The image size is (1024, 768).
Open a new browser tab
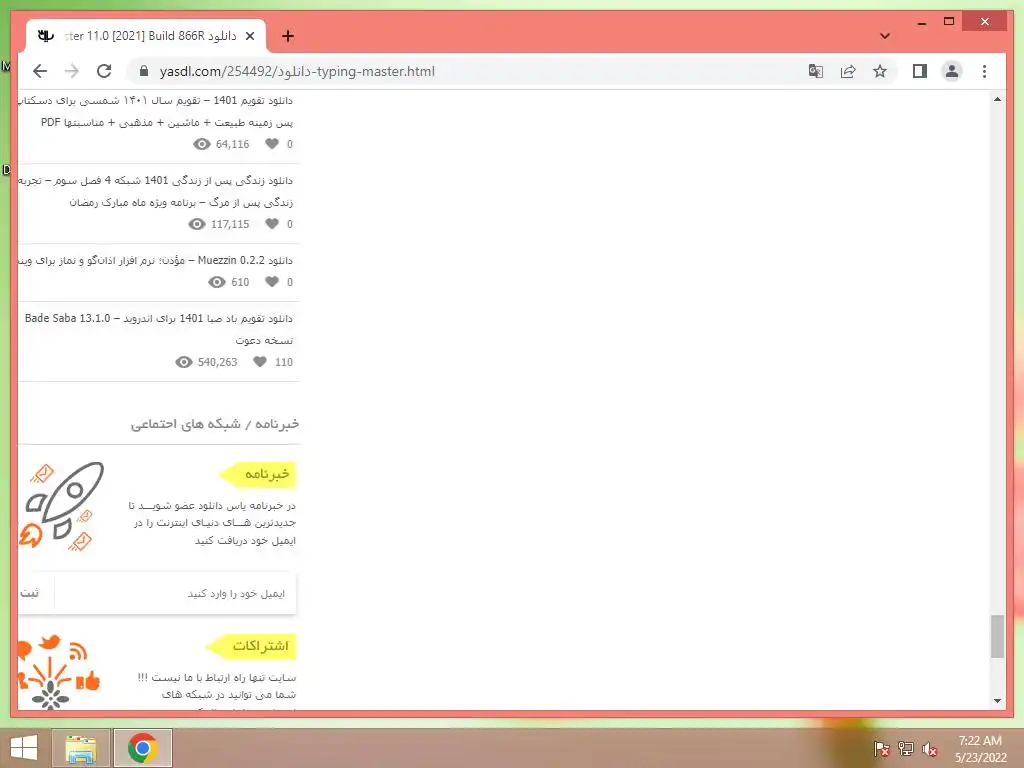287,36
